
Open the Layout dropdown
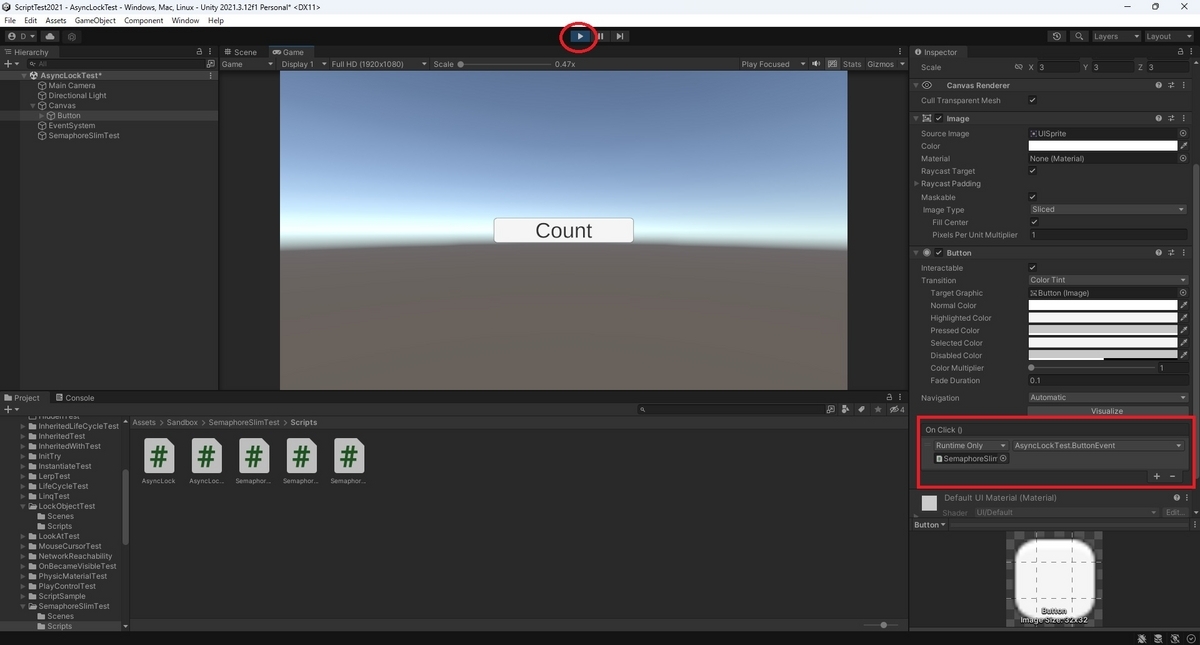pyautogui.click(x=1168, y=36)
